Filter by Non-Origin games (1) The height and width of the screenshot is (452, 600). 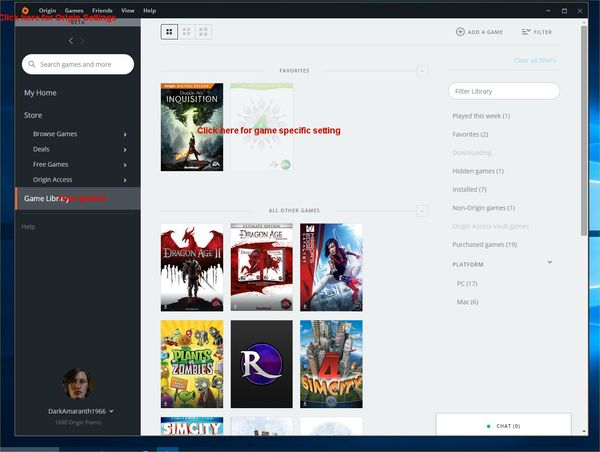pos(483,208)
